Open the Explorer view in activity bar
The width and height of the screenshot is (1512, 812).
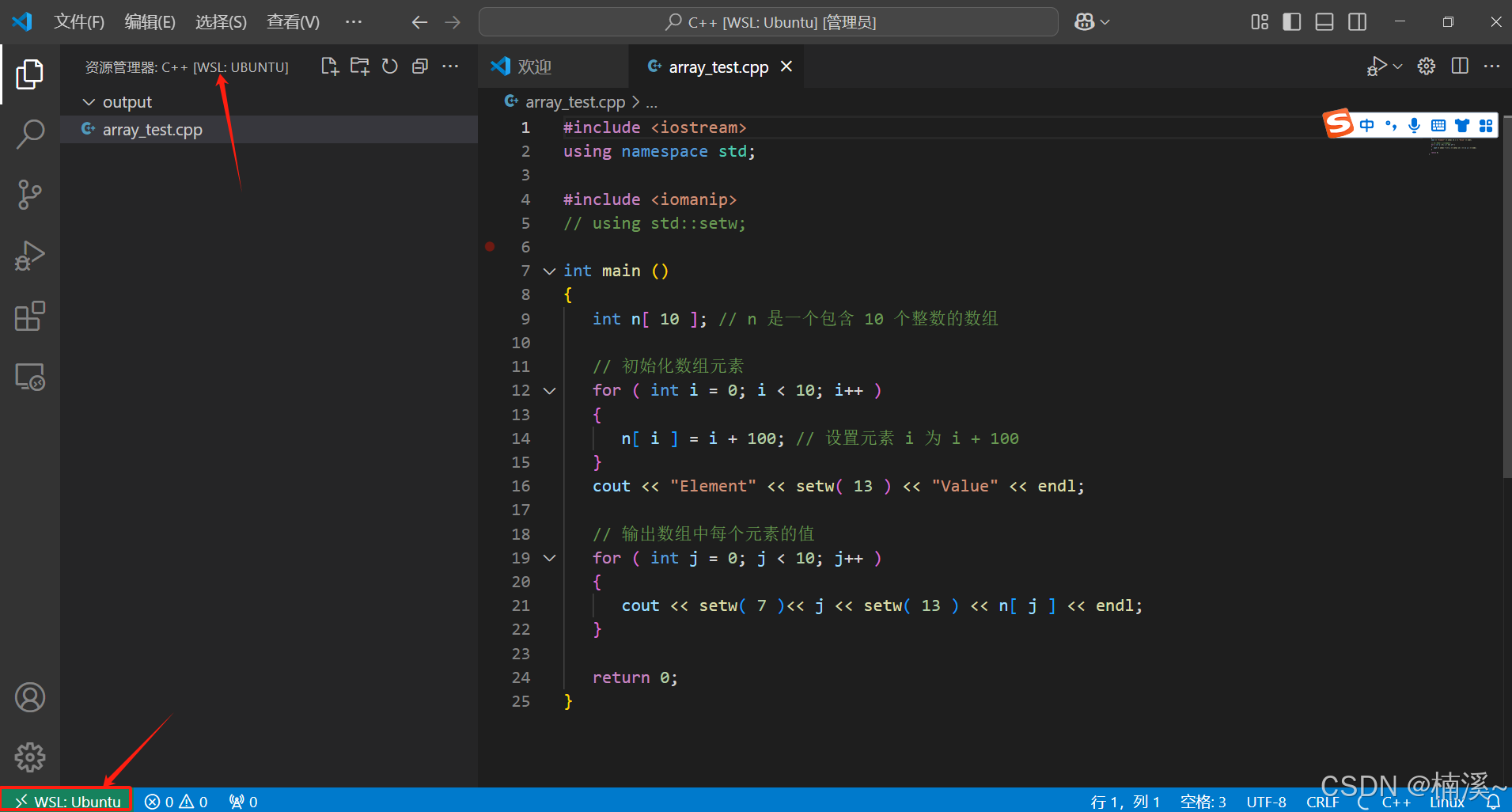click(30, 74)
